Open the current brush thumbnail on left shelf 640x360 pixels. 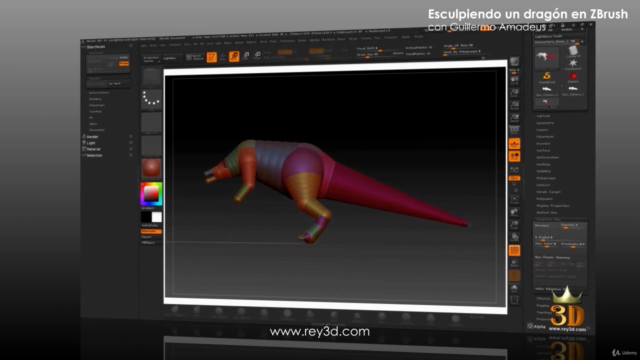151,78
